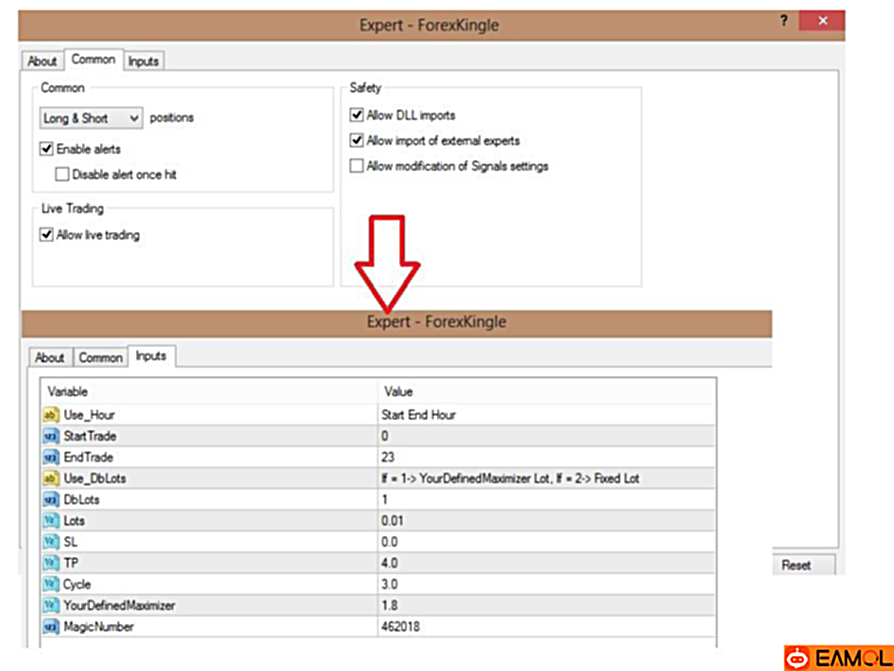
Task: Switch to Common tab in lower dialog
Action: coord(100,357)
